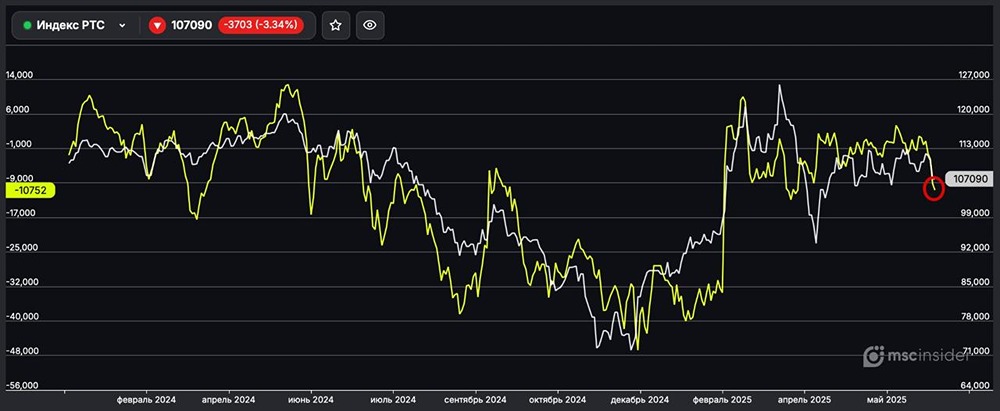Click the red circled latest data point
The height and width of the screenshot is (411, 1000).
[x=933, y=188]
